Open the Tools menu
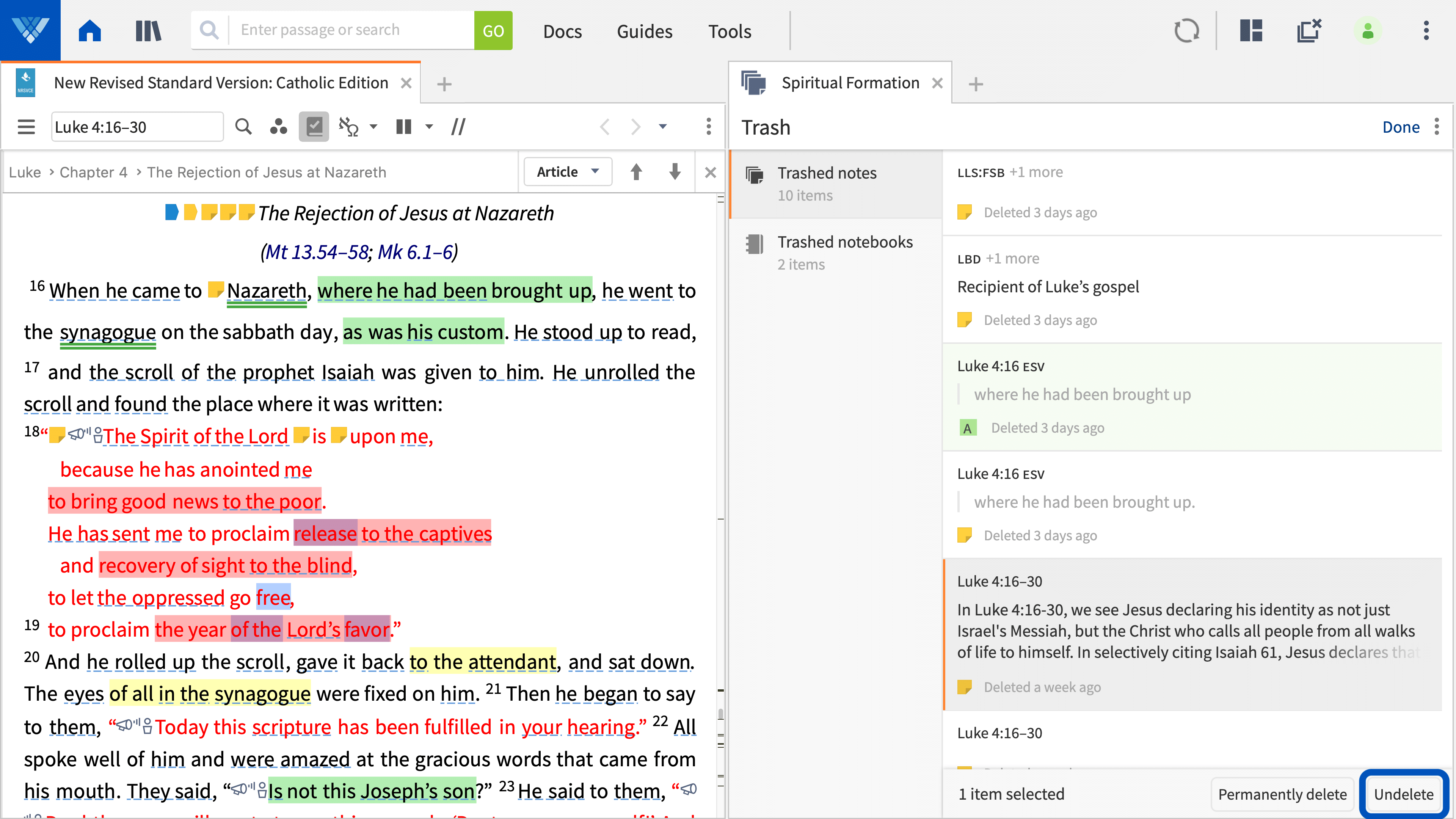Image resolution: width=1456 pixels, height=819 pixels. [x=730, y=31]
